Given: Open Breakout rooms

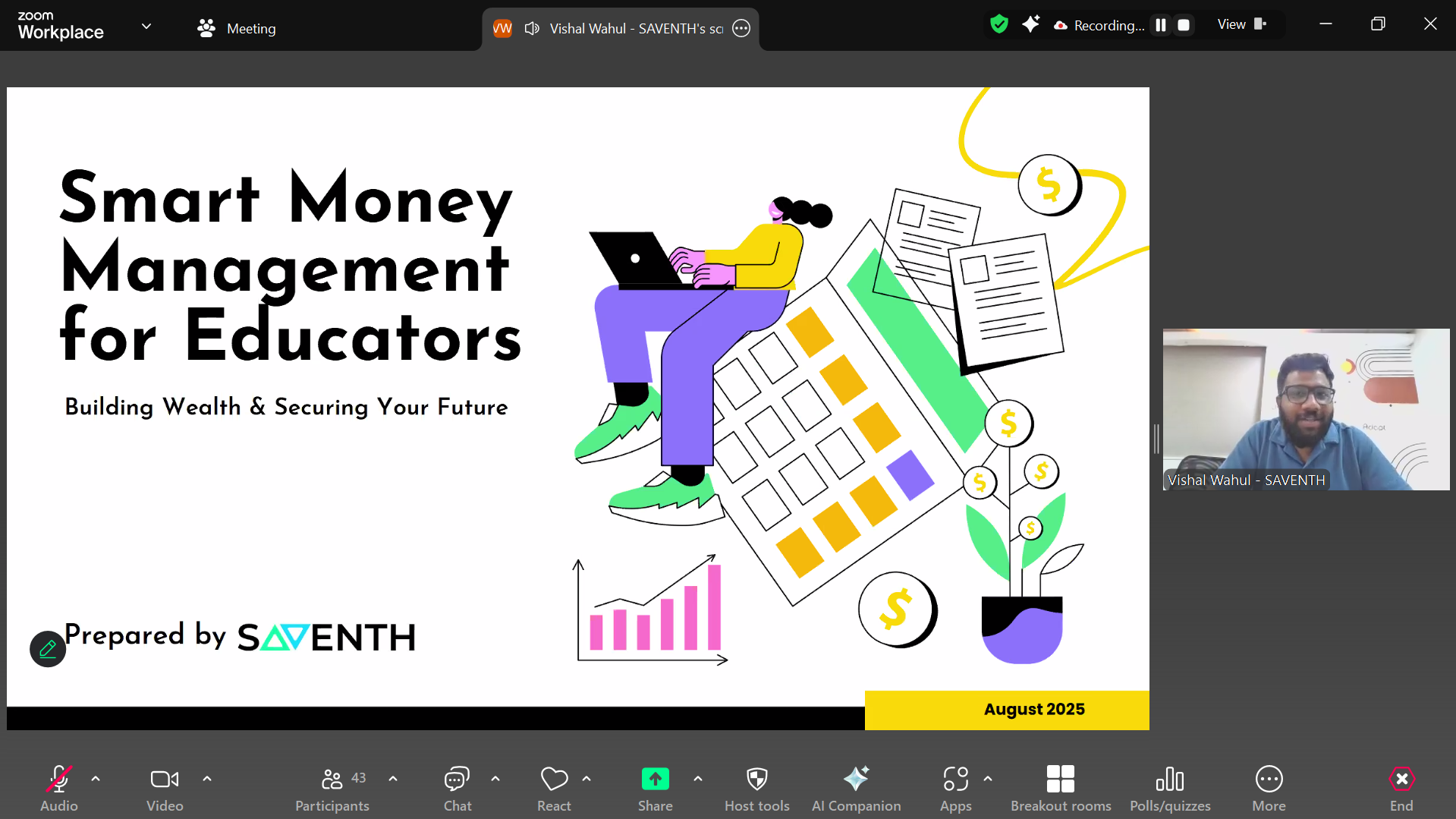Looking at the screenshot, I should tap(1060, 787).
